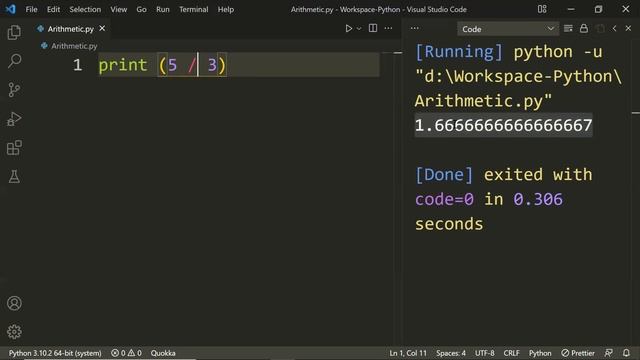
Task: Click the Visual Studio Code logo icon
Action: [11, 9]
